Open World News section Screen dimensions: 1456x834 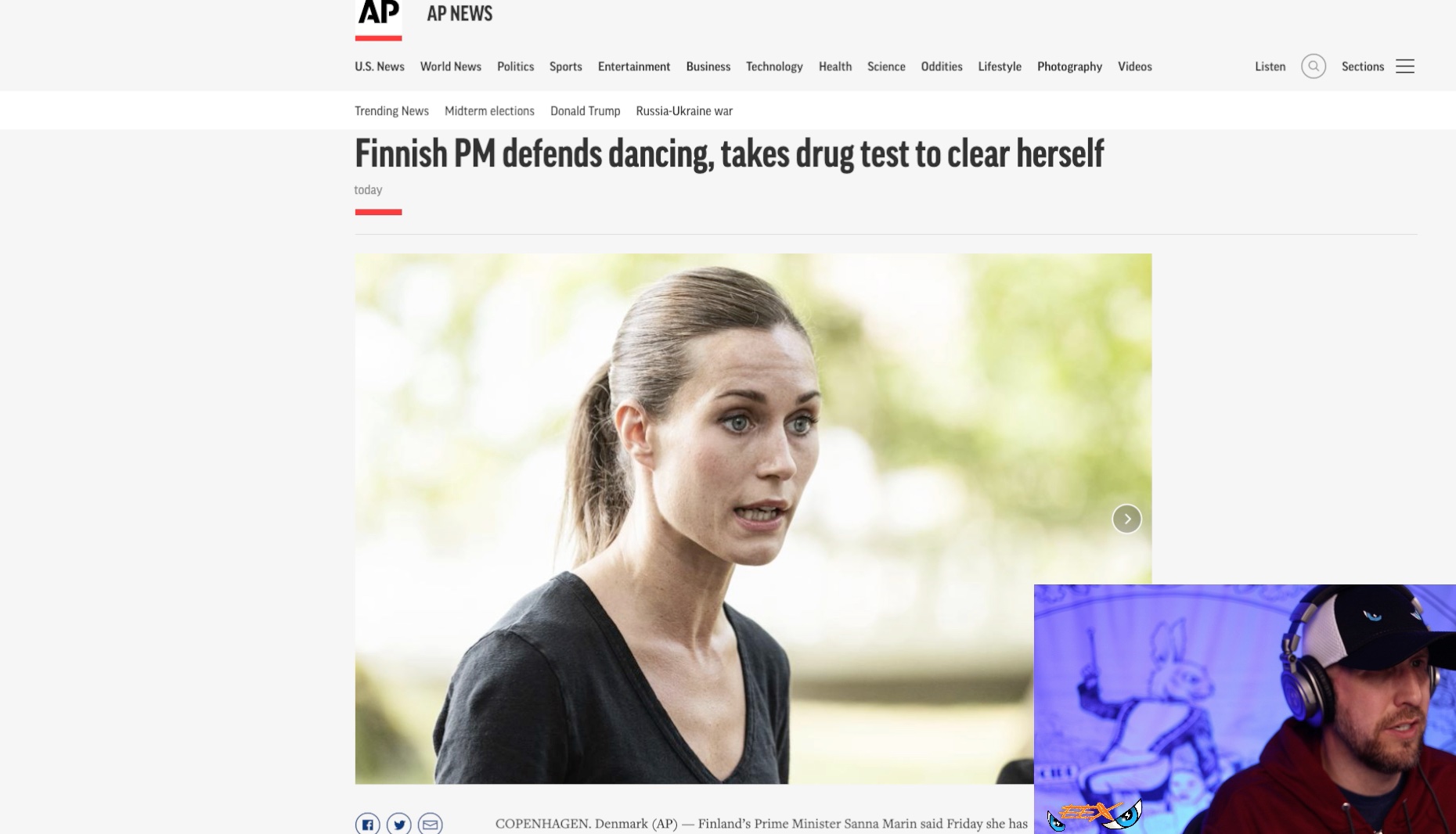(451, 67)
